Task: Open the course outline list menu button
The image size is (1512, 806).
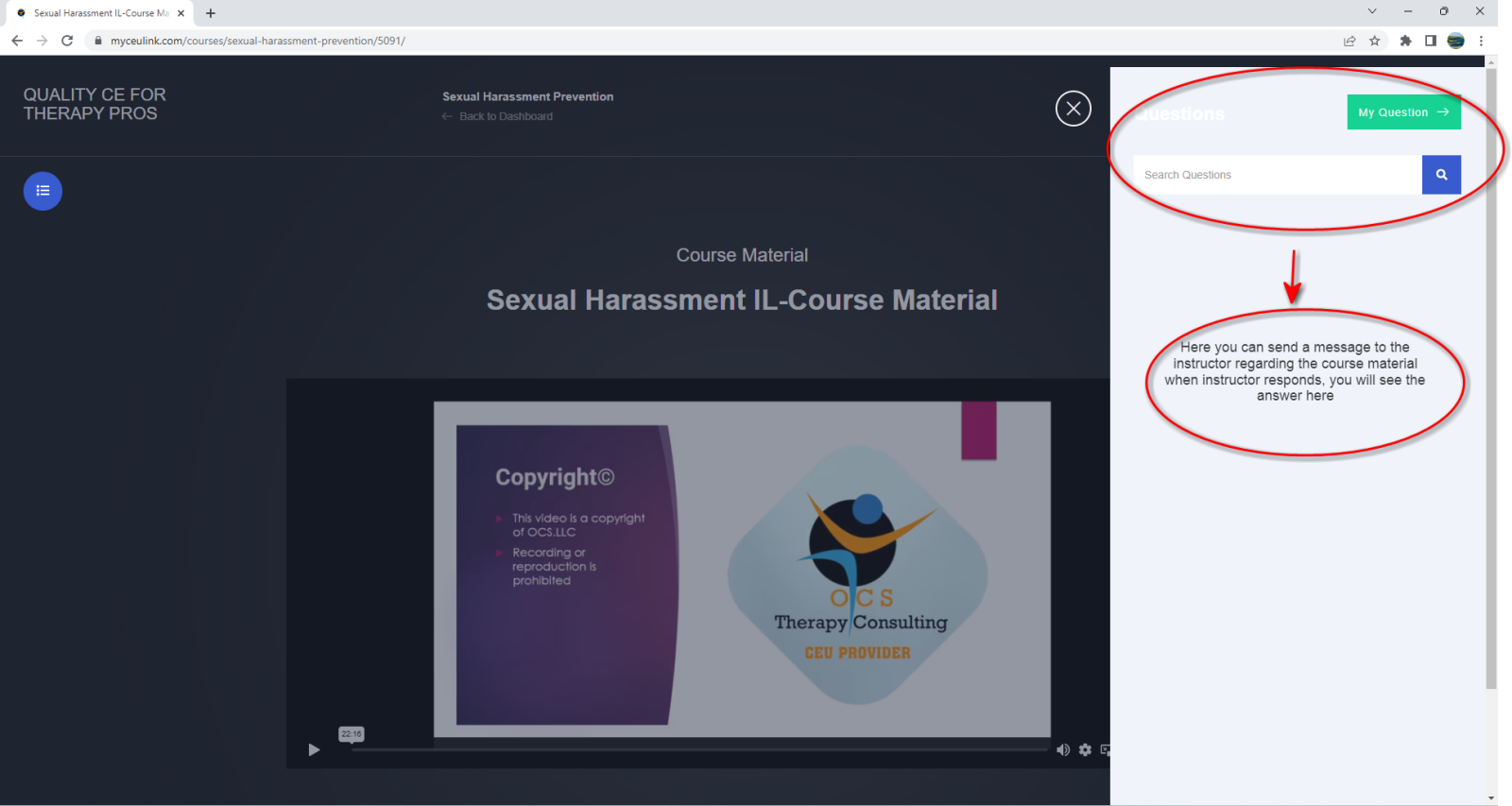Action: [x=43, y=191]
